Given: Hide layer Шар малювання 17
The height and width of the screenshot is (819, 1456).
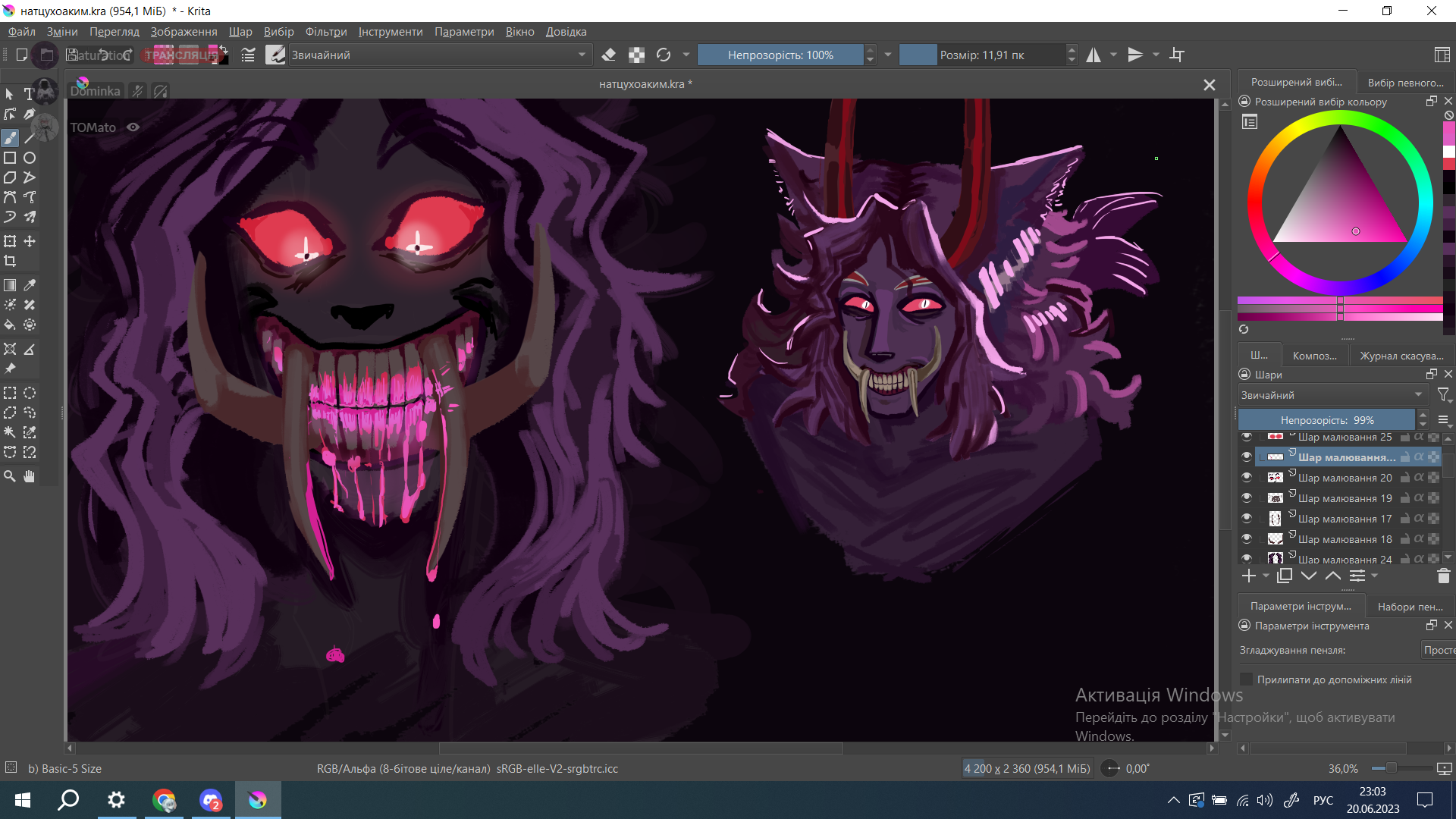Looking at the screenshot, I should pyautogui.click(x=1247, y=518).
